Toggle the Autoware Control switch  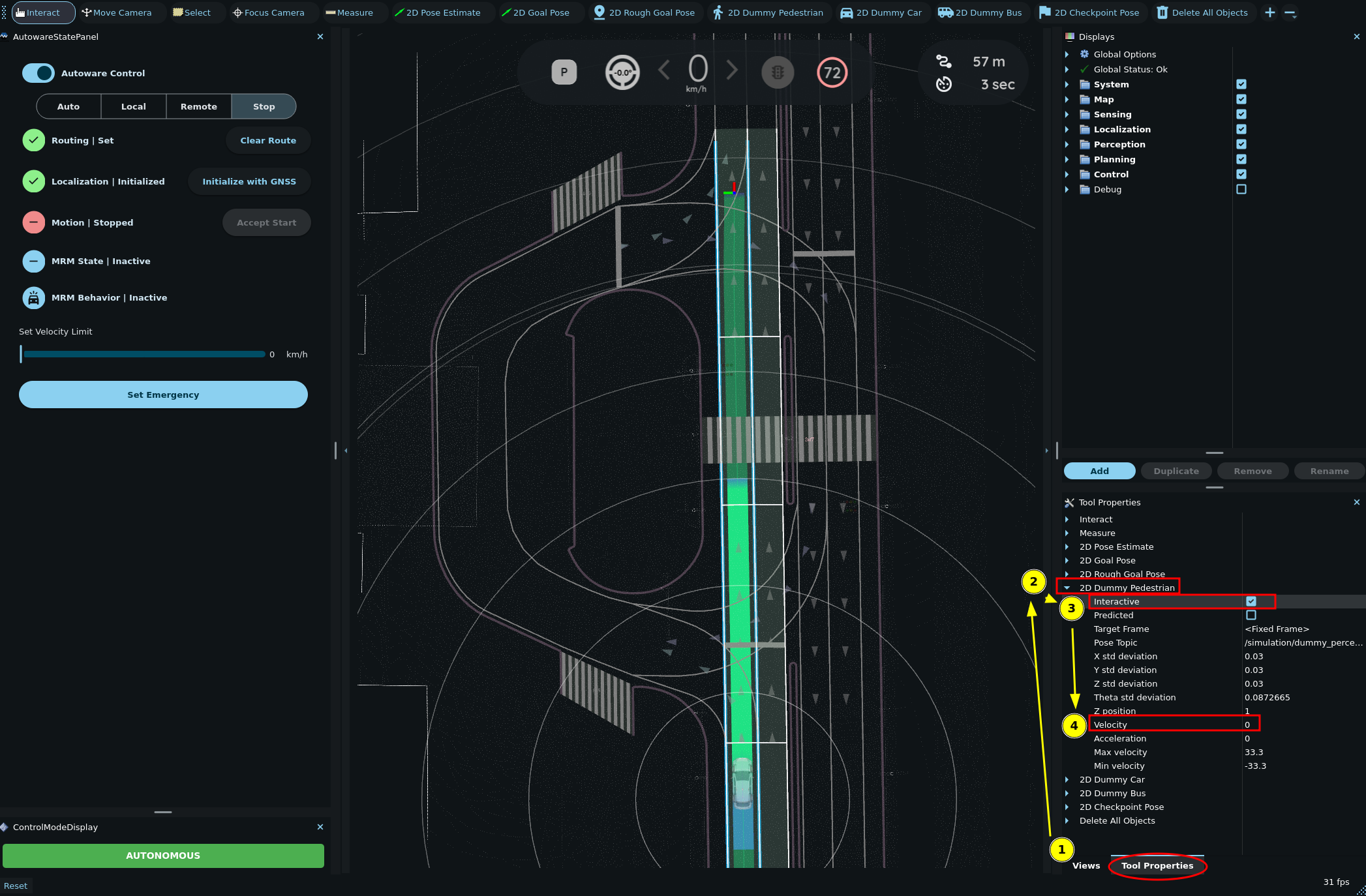pyautogui.click(x=38, y=73)
